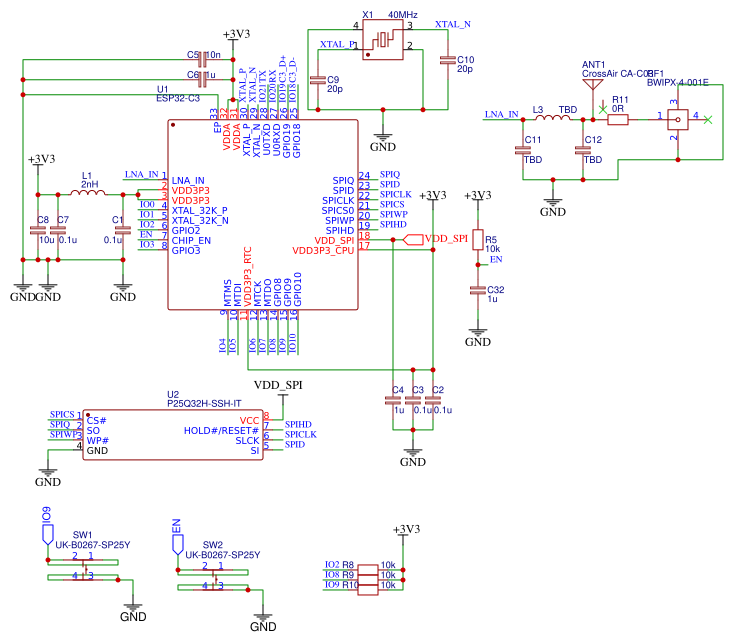Select the X1 40MHz crystal symbol

(383, 39)
